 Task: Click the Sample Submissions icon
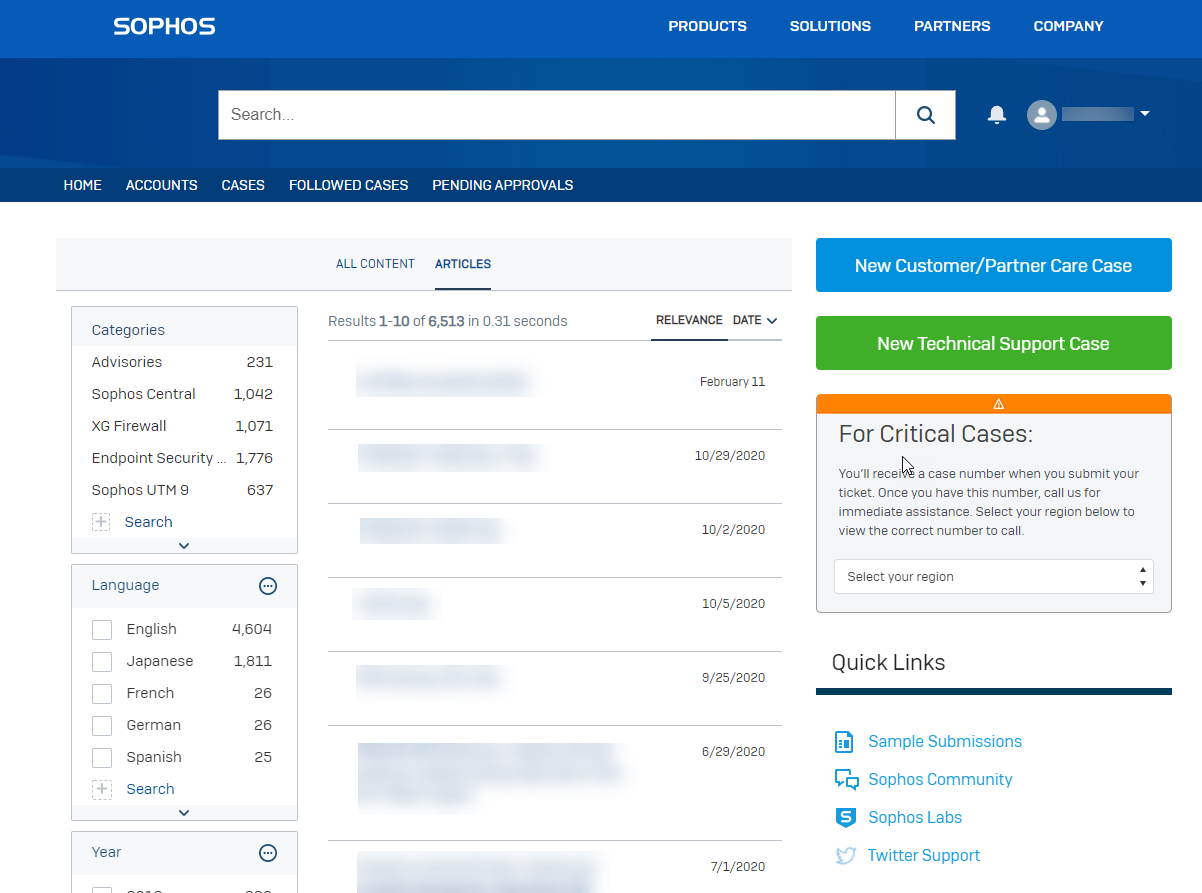845,742
